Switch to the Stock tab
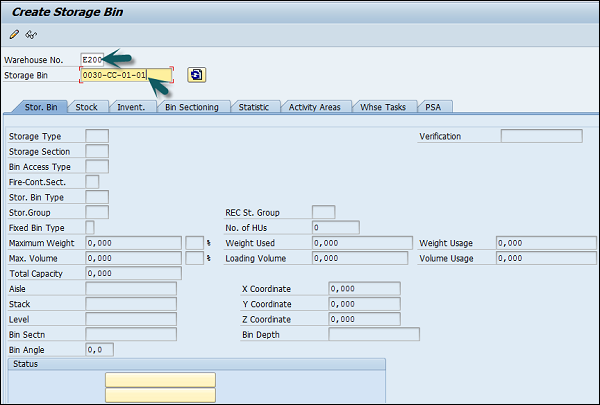The image size is (600, 405). coord(87,107)
